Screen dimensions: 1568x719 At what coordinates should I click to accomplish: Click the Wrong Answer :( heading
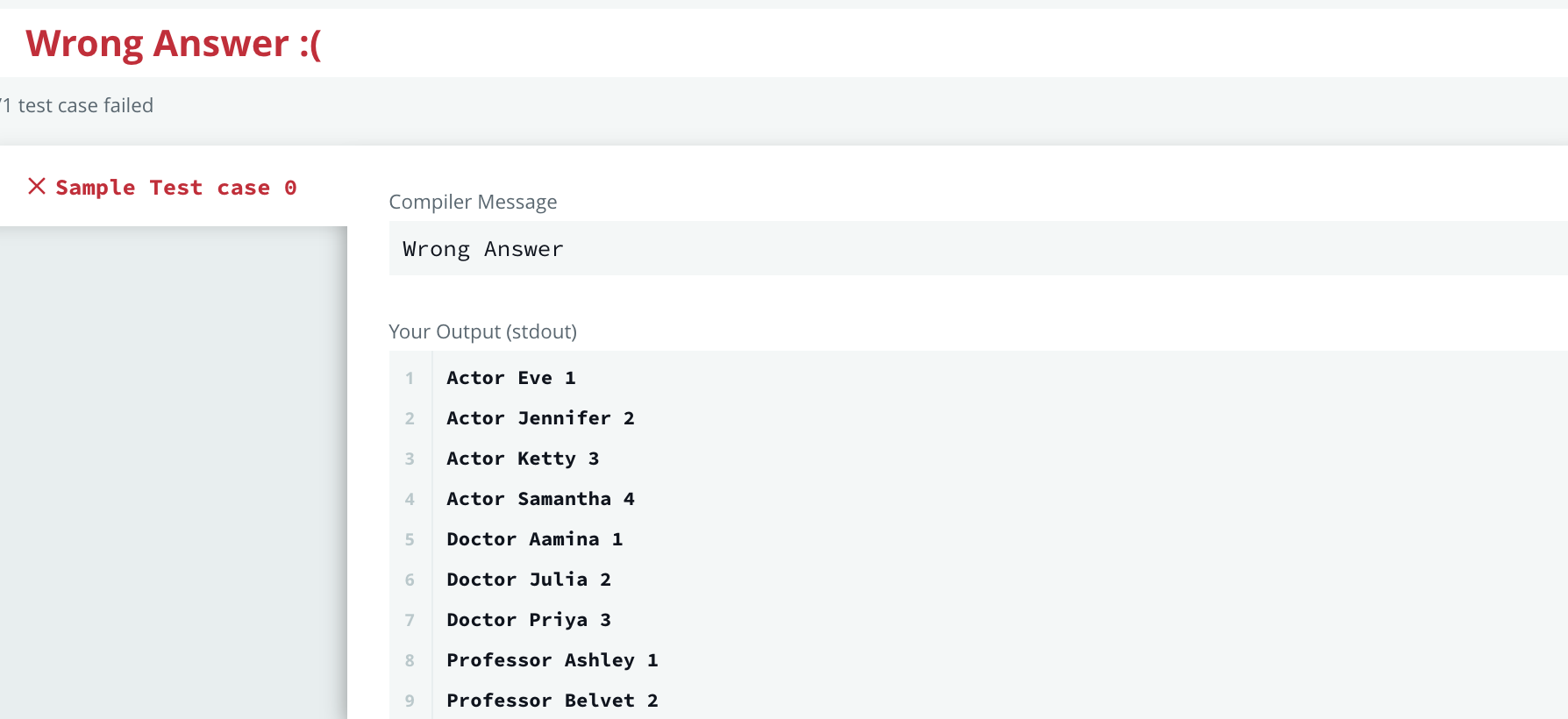coord(174,44)
